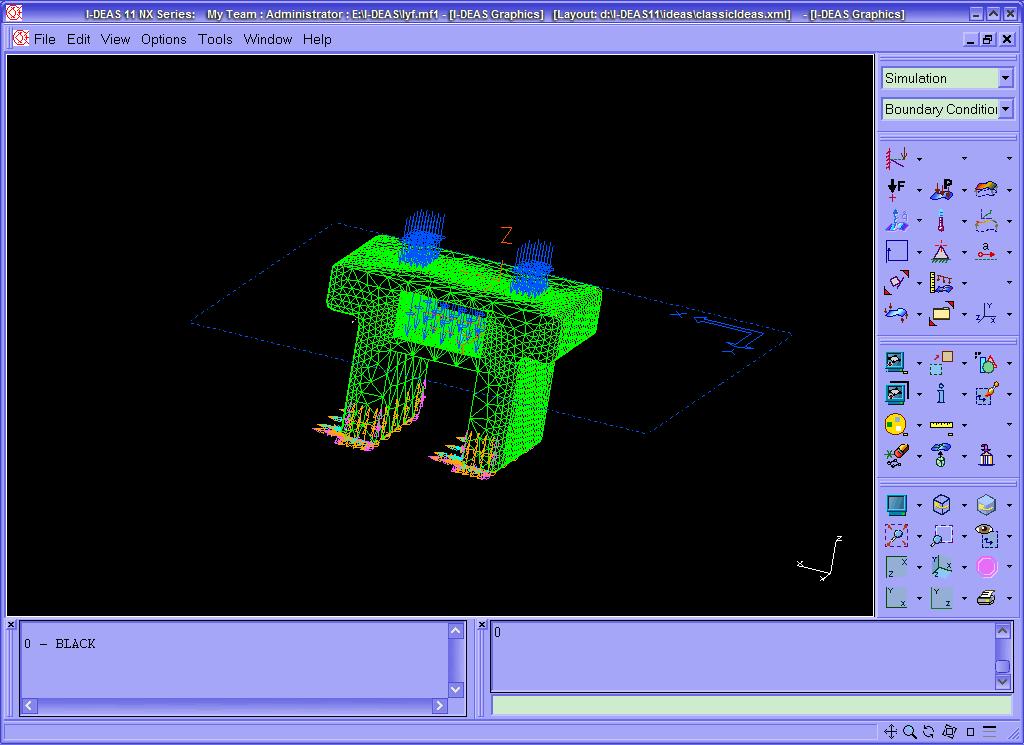1024x745 pixels.
Task: Select the displacement restraint triangle icon
Action: click(941, 251)
